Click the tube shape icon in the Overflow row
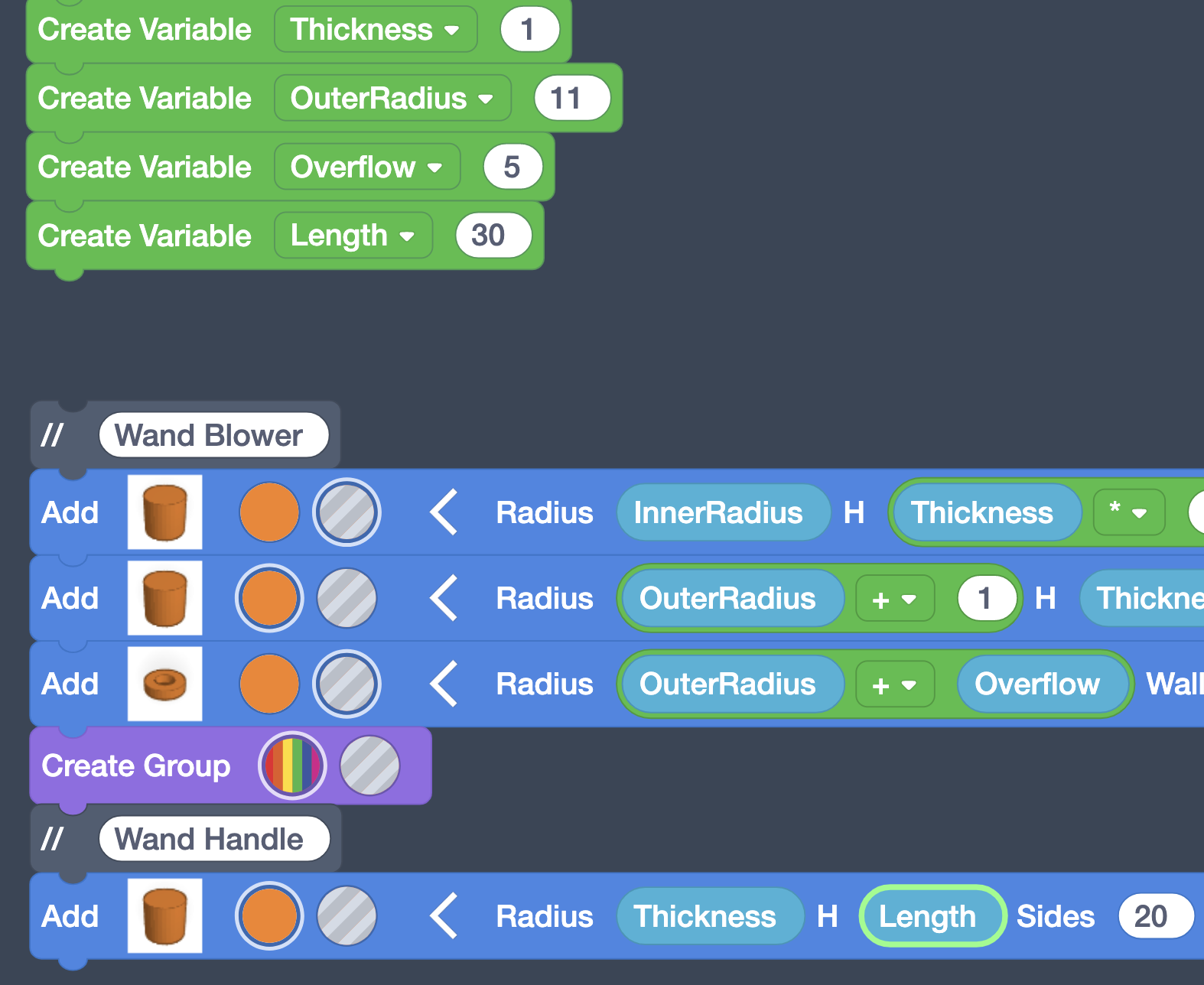This screenshot has height=985, width=1204. 164,684
